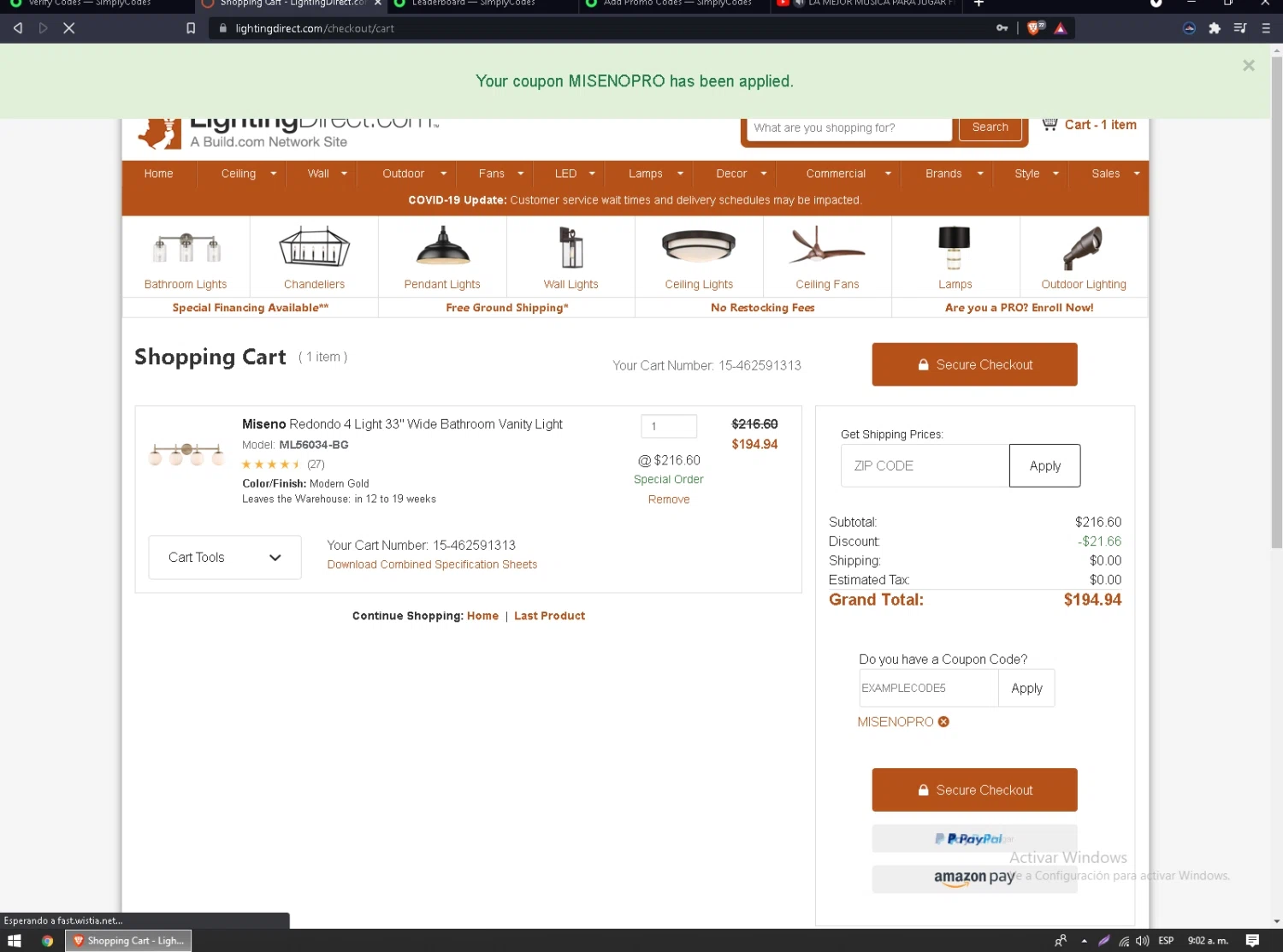This screenshot has width=1283, height=952.
Task: Expand the Cart Tools dropdown
Action: pyautogui.click(x=225, y=558)
